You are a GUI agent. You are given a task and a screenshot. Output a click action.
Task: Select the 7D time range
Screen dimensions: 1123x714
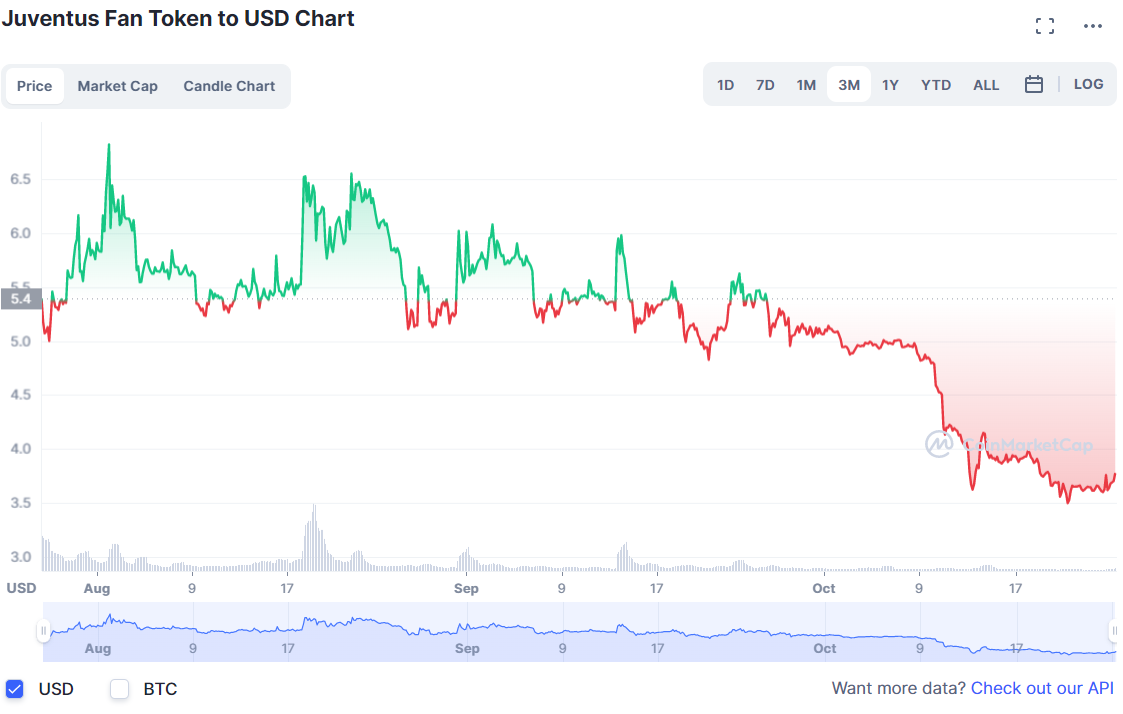[765, 85]
